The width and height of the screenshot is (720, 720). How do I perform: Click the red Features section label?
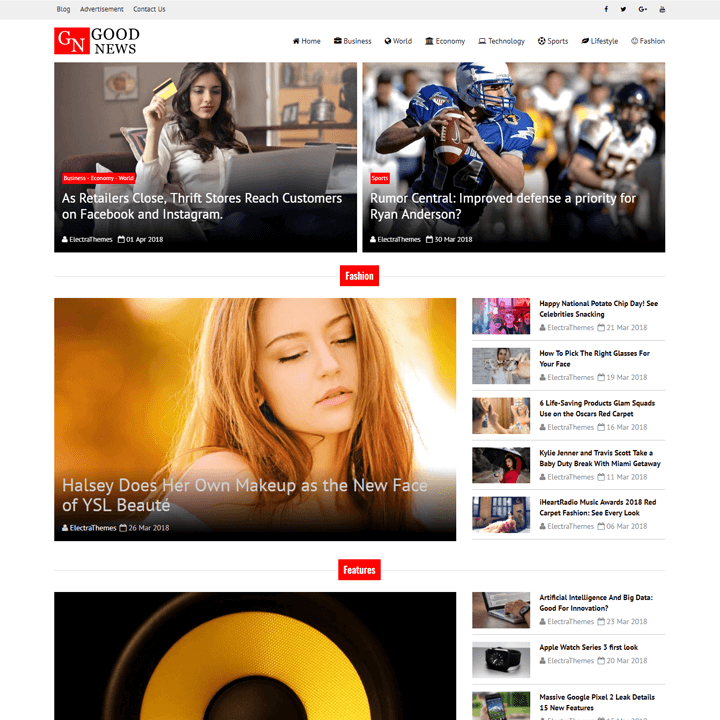tap(359, 570)
